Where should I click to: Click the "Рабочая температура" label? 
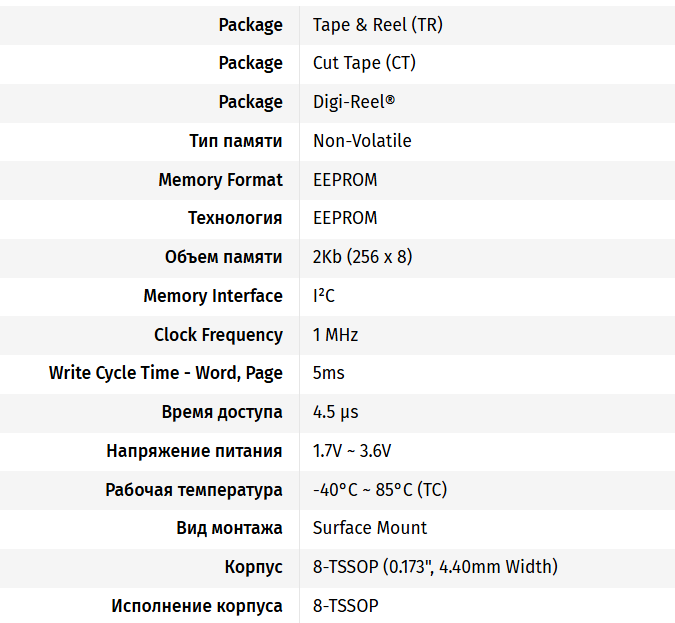[194, 490]
